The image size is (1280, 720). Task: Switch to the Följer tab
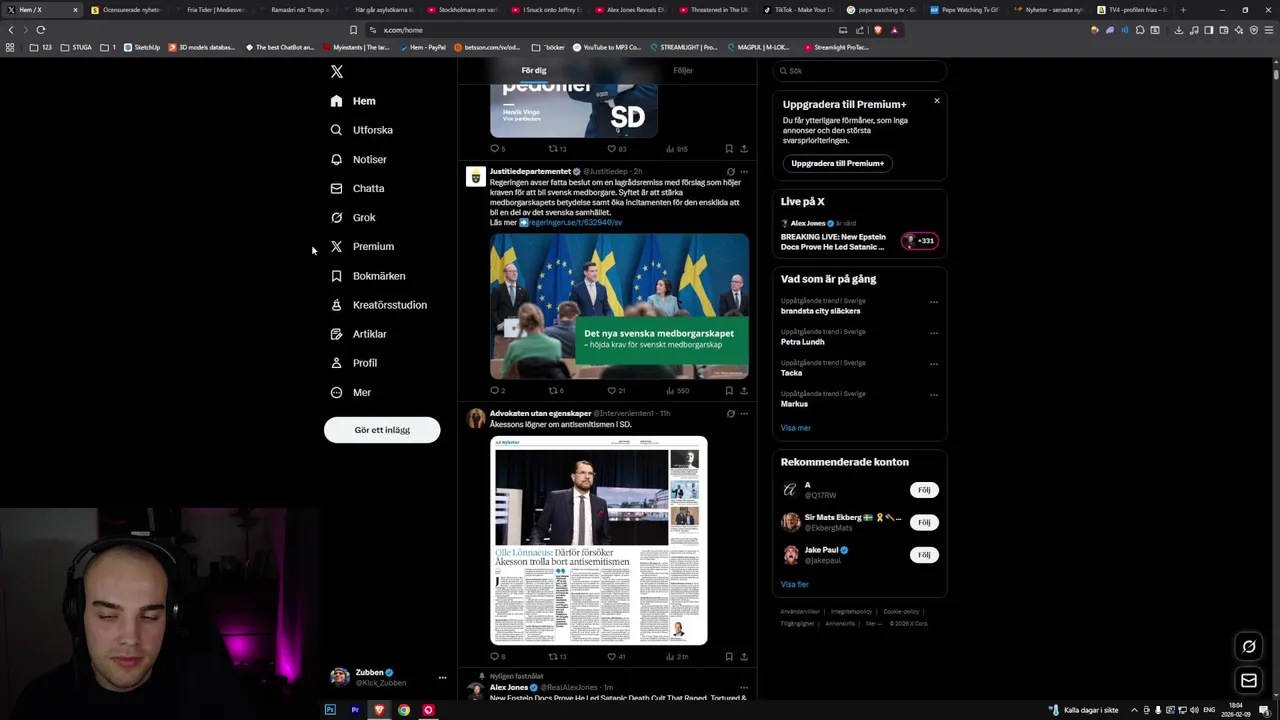coord(683,71)
